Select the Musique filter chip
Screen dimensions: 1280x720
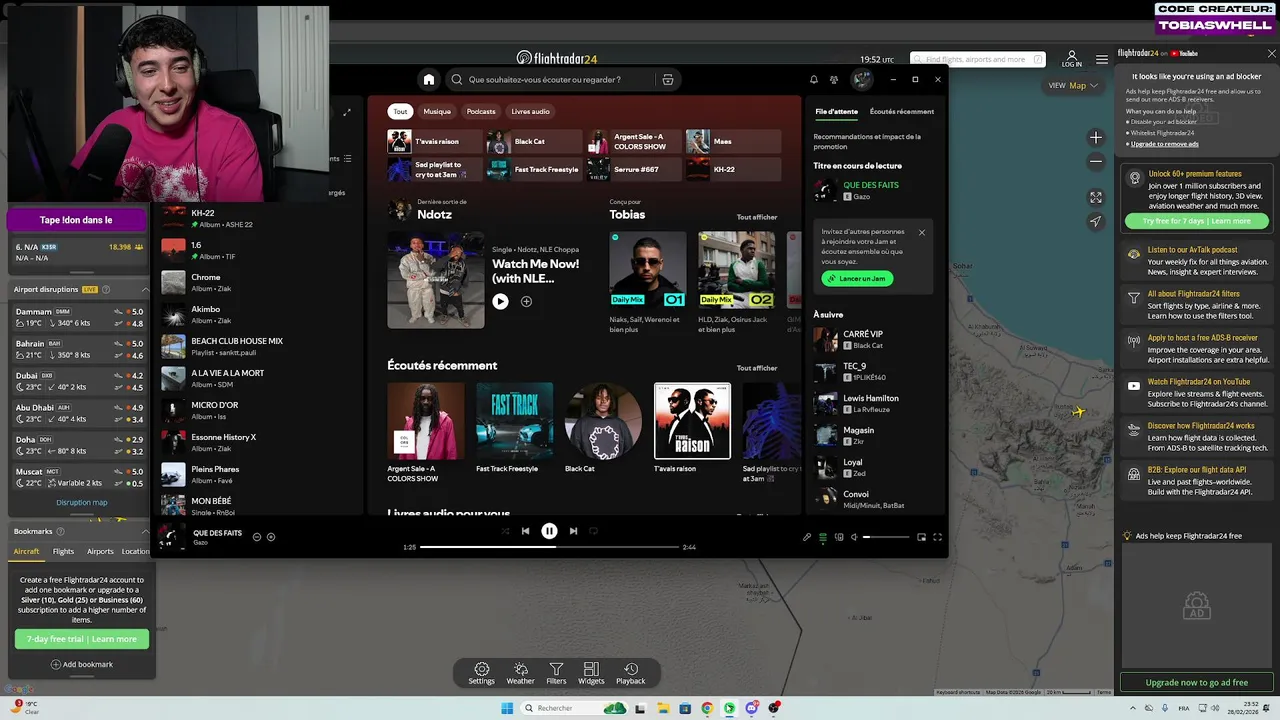pos(437,111)
